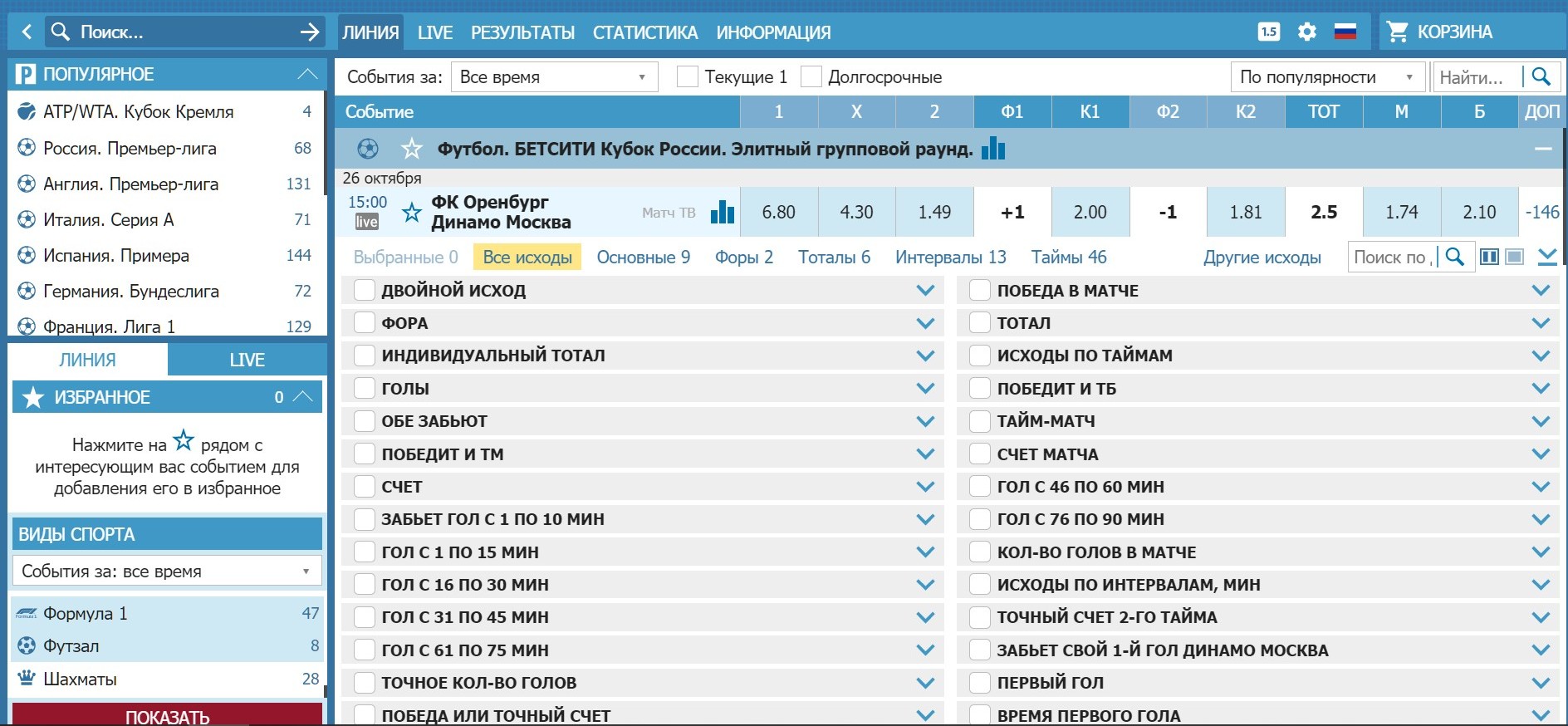Enable the Текущие checkbox
The image size is (1568, 726).
point(687,76)
